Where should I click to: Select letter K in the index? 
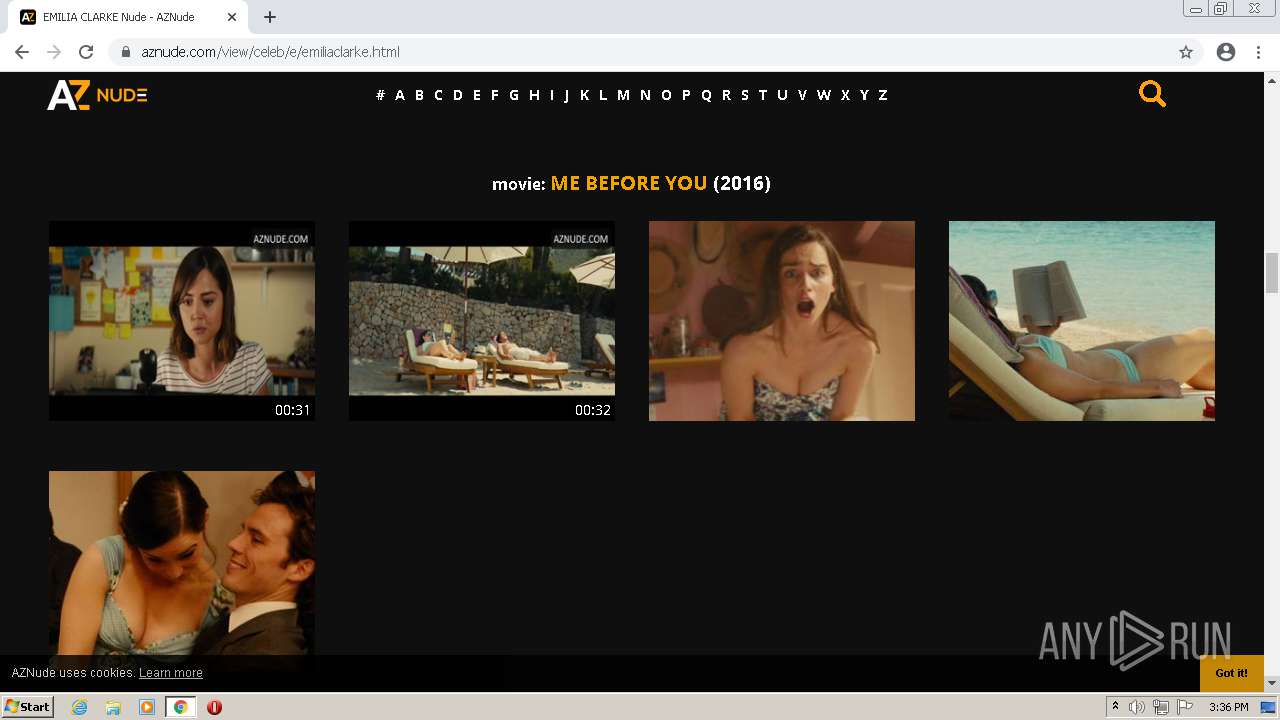tap(584, 95)
